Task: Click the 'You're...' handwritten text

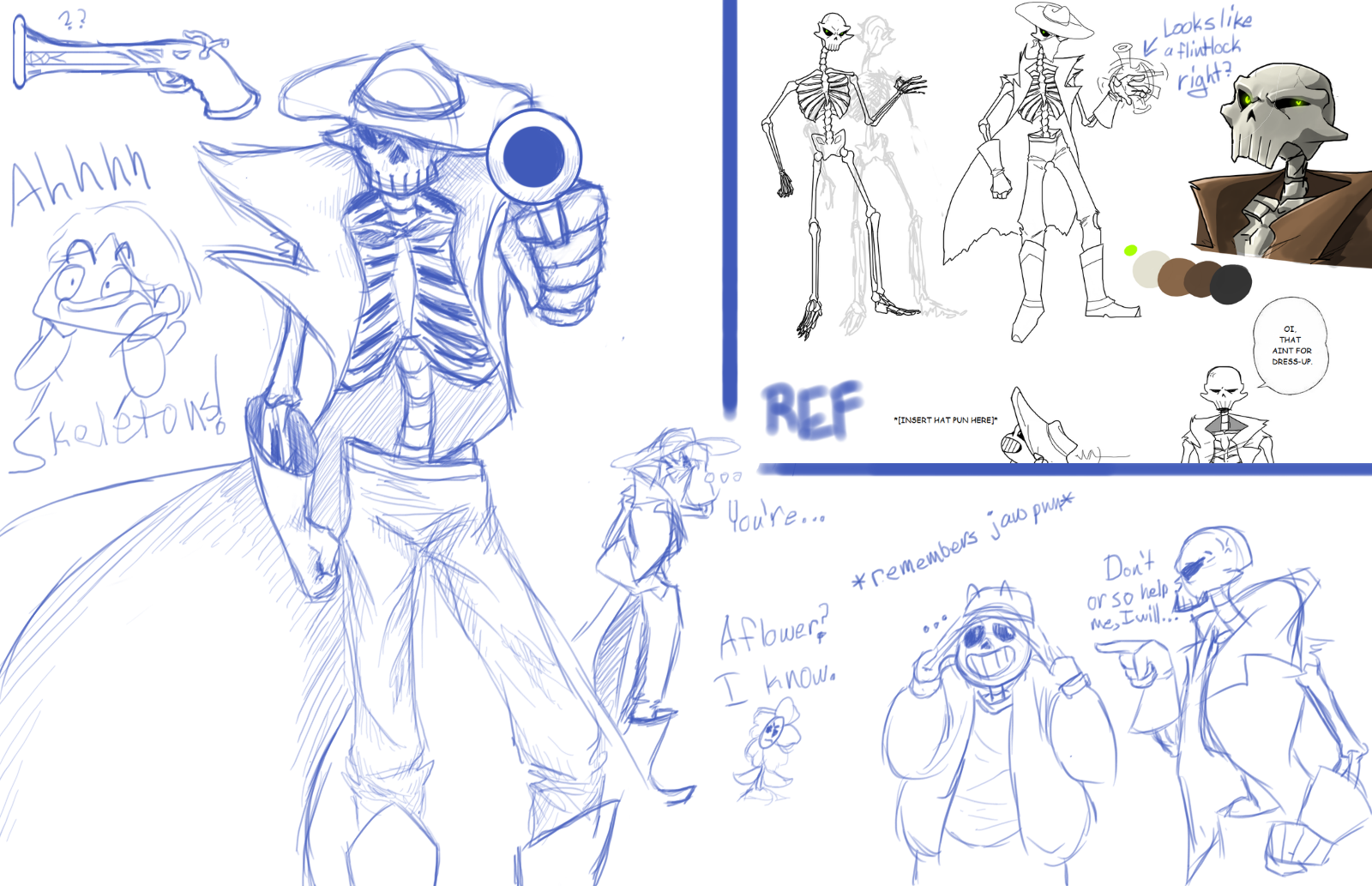Action: pyautogui.click(x=776, y=515)
